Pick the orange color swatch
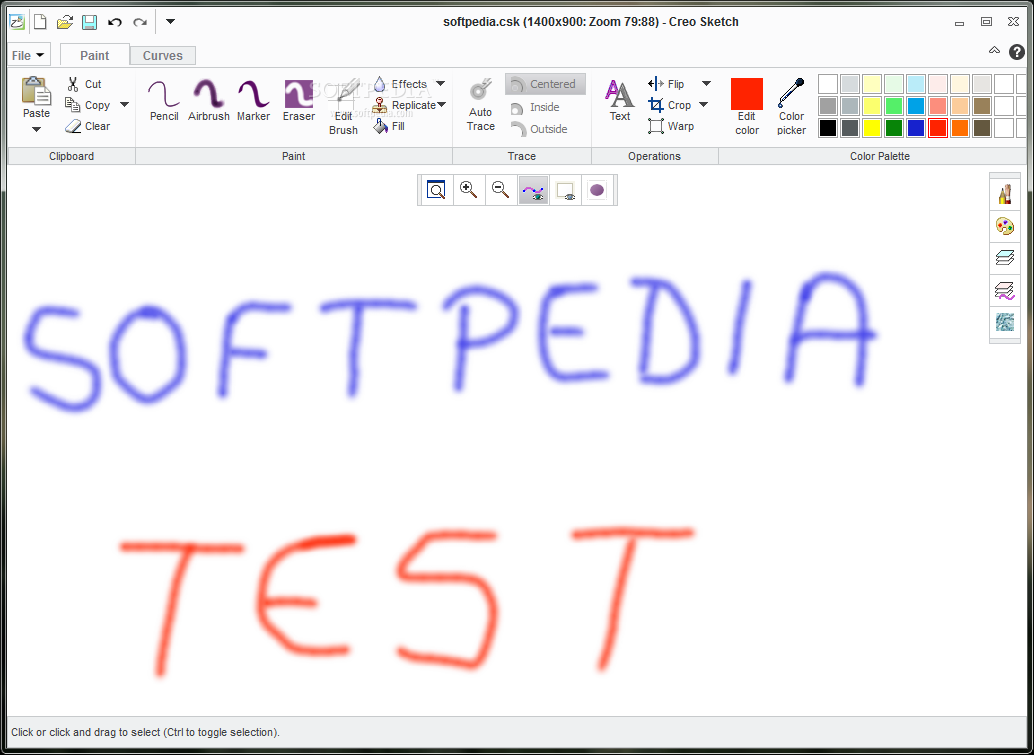This screenshot has width=1034, height=755. point(960,128)
